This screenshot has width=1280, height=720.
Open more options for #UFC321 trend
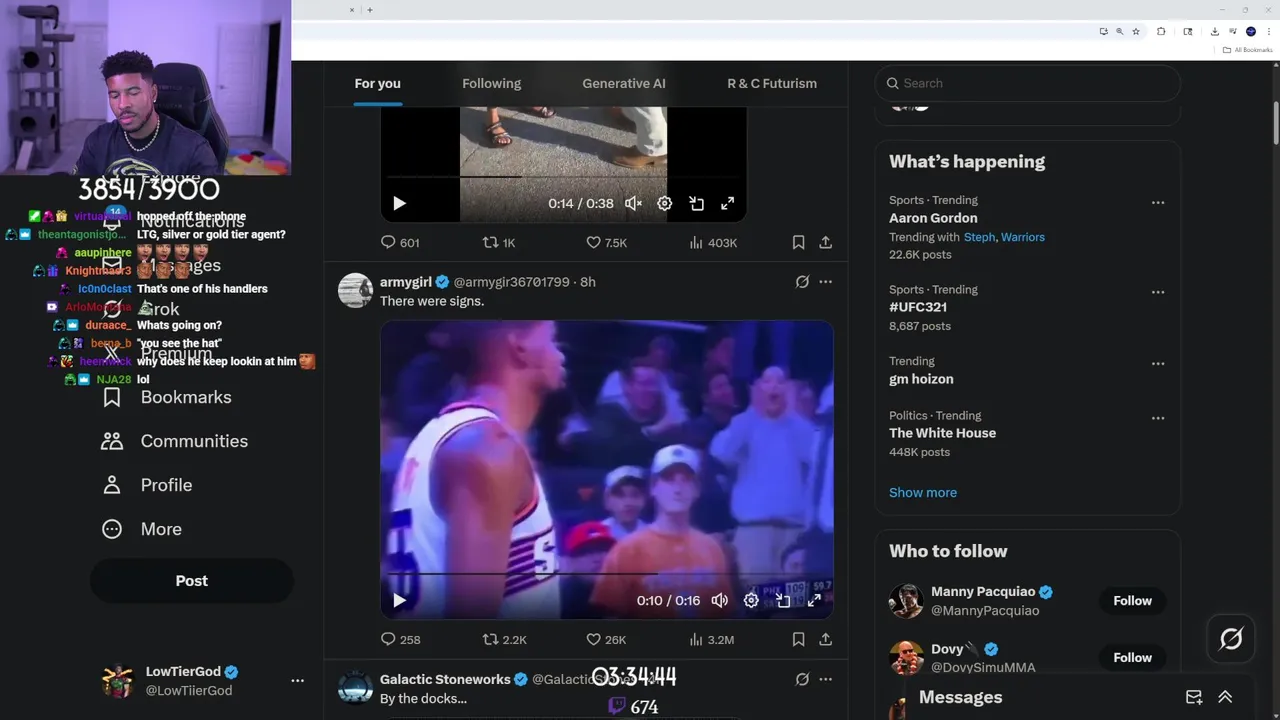(1158, 292)
